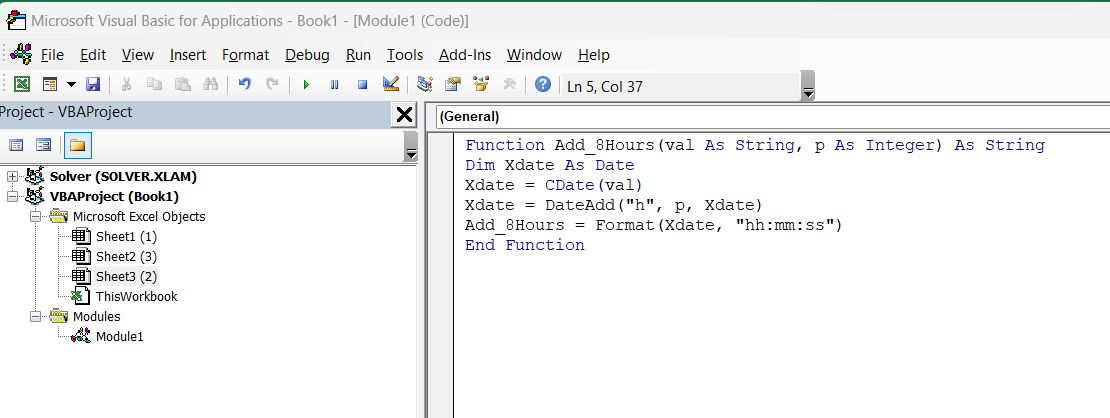
Task: Click the Function Add_8Hours declaration line
Action: (x=755, y=145)
